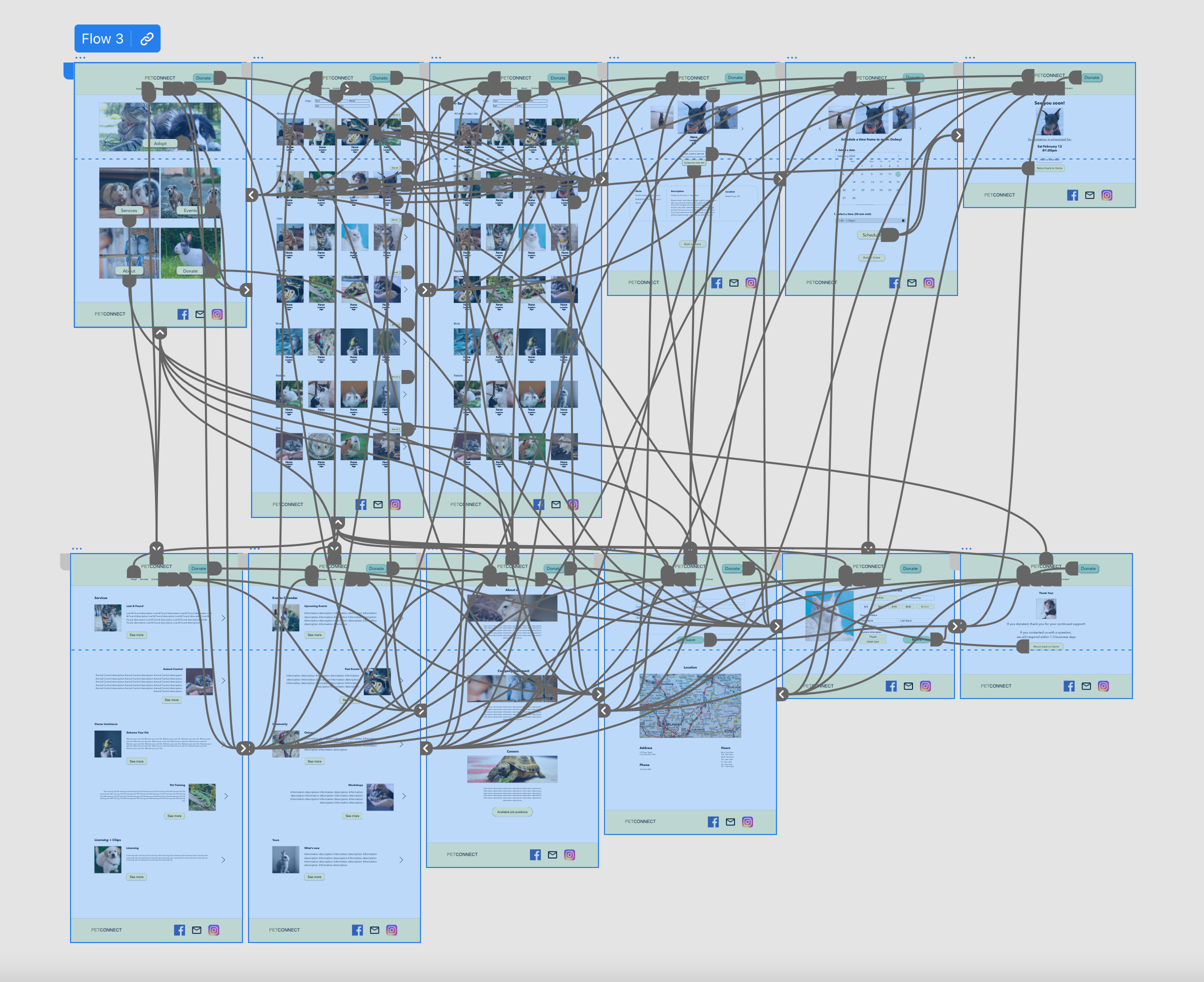Choose the Paypal payment option
The height and width of the screenshot is (982, 1204).
[x=872, y=636]
